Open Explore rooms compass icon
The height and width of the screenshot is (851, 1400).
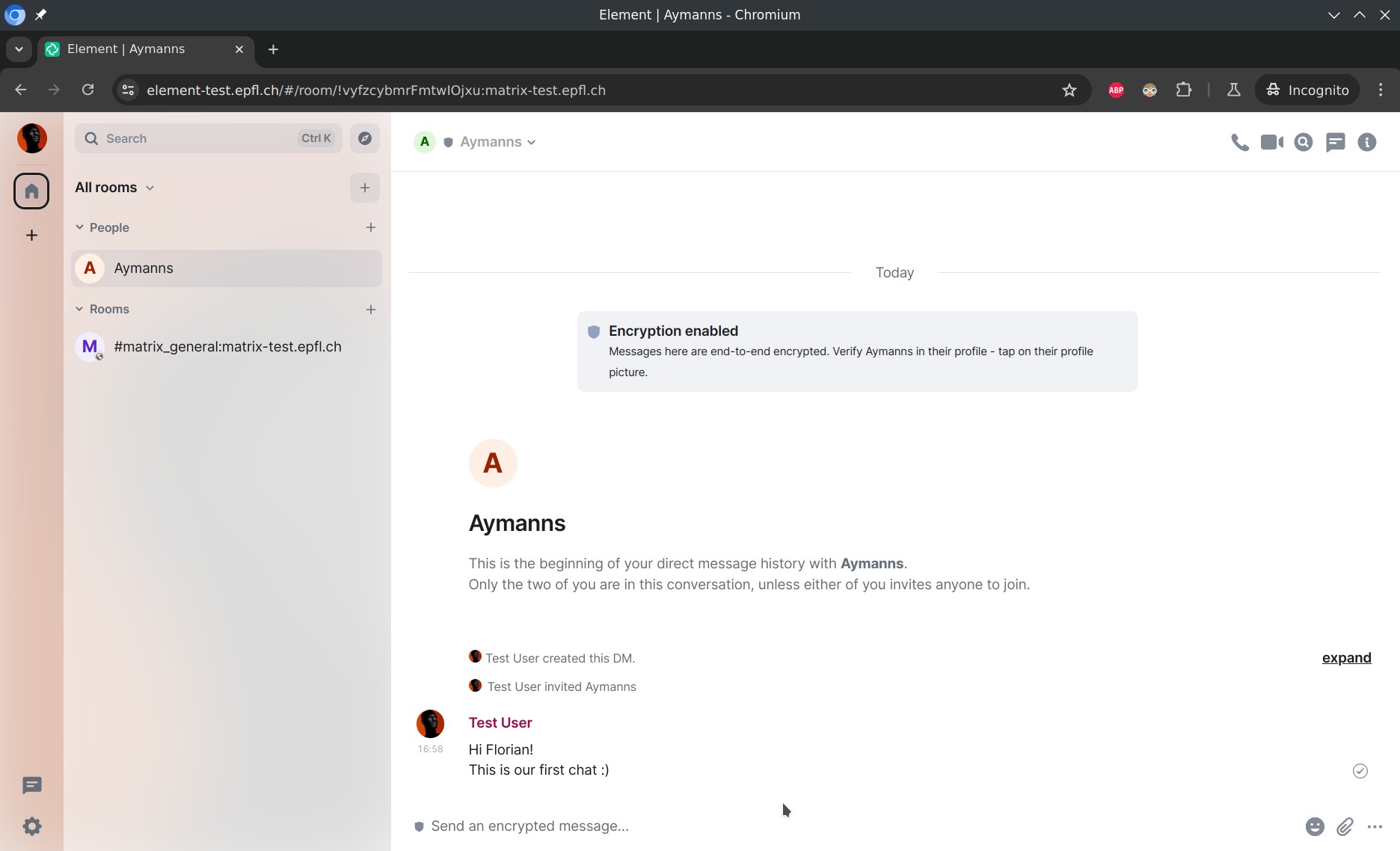point(365,138)
